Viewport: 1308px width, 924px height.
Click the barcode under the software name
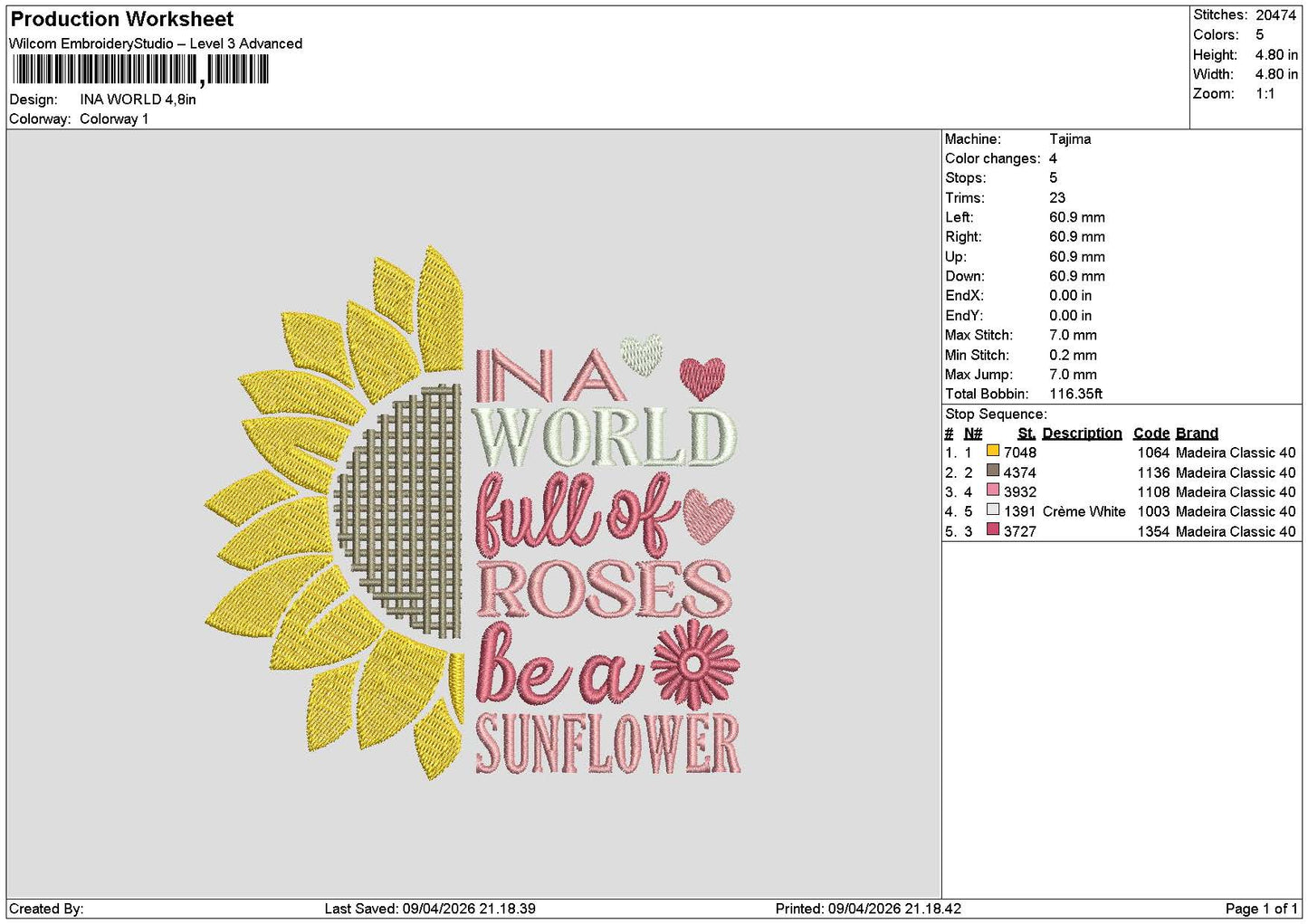(x=141, y=70)
